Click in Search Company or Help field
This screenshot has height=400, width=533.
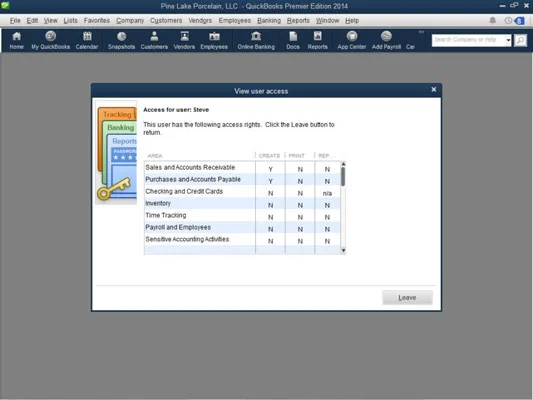pyautogui.click(x=468, y=40)
